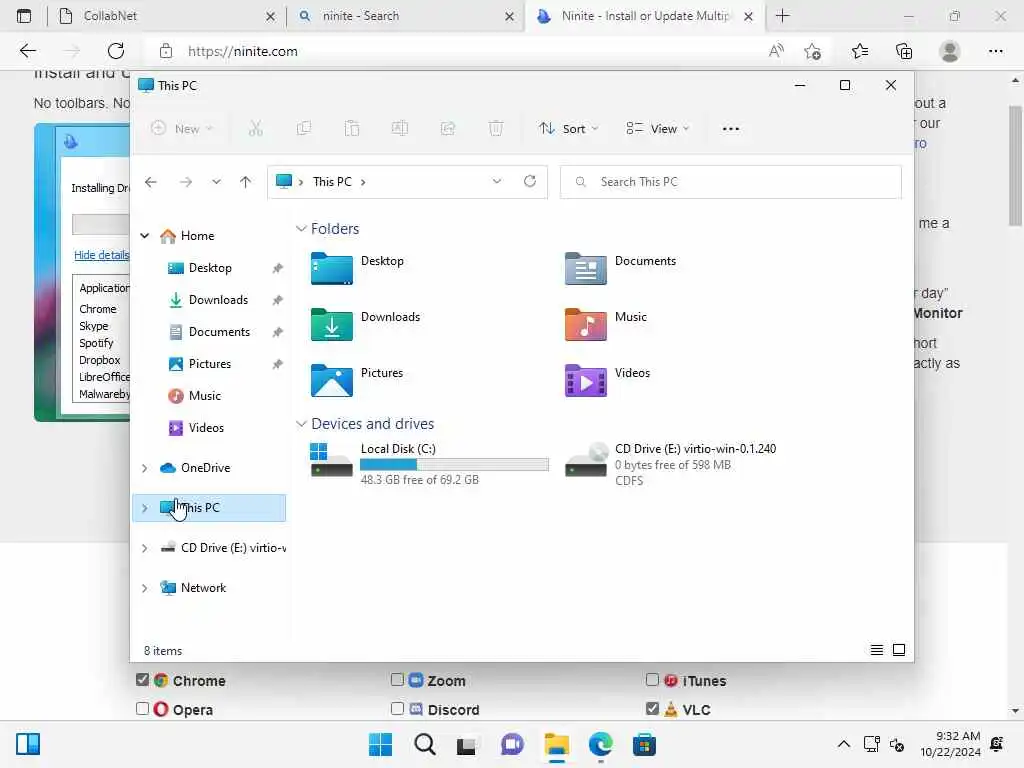
Task: Select CD Drive (E:) virtio-win in Devices
Action: [x=671, y=464]
